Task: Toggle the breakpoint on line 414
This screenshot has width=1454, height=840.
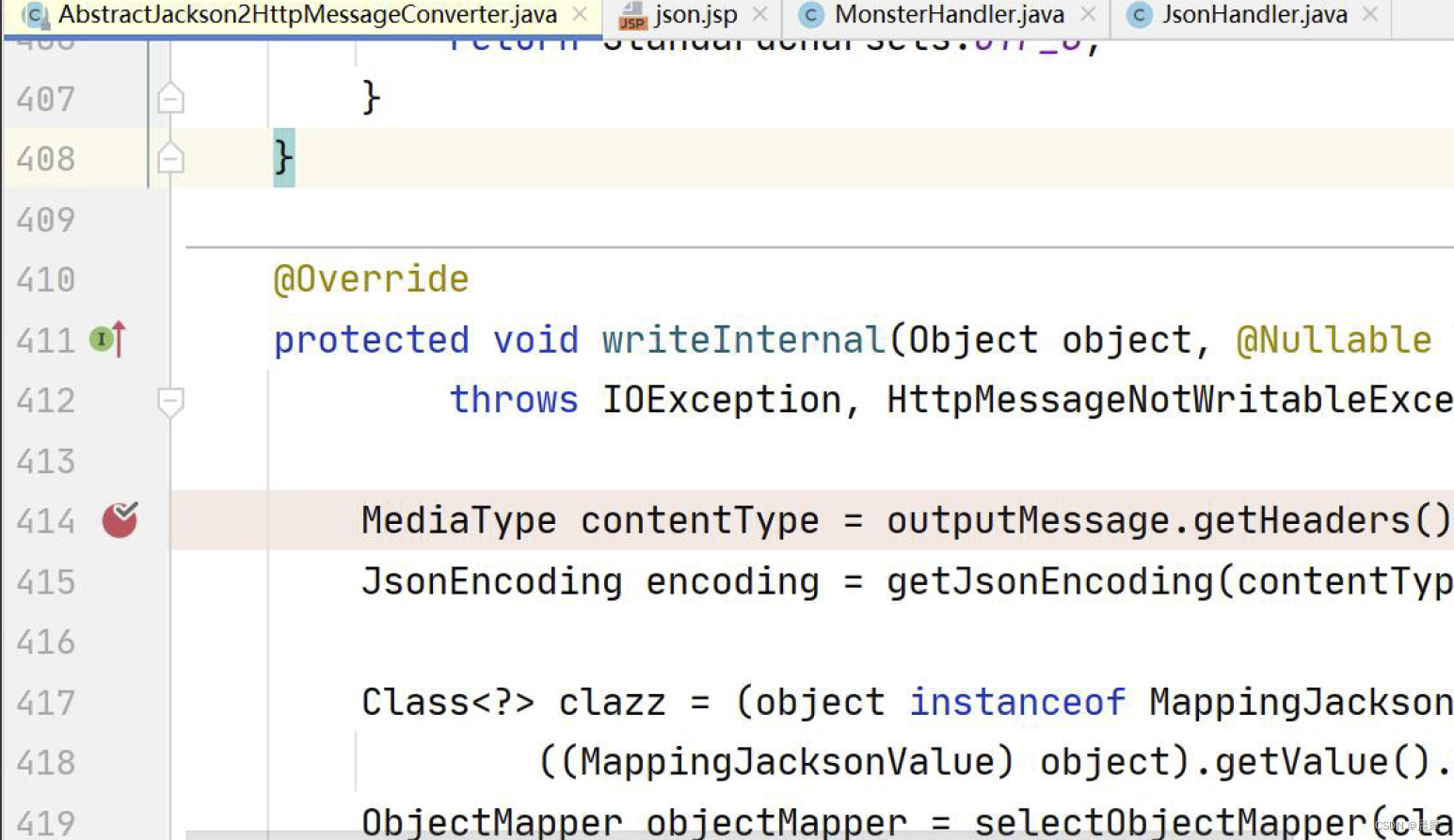Action: (x=120, y=519)
